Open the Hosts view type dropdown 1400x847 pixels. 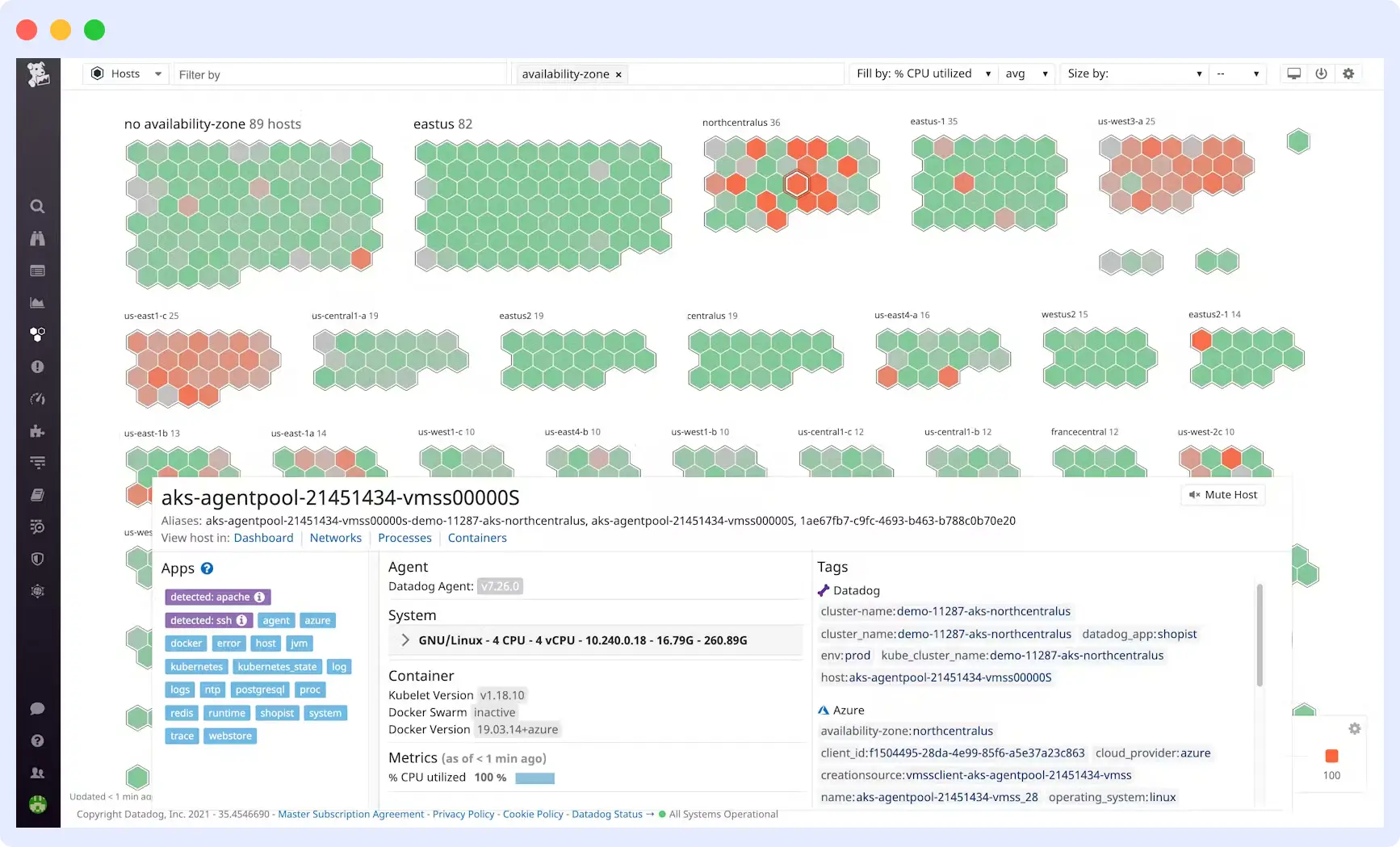tap(126, 73)
